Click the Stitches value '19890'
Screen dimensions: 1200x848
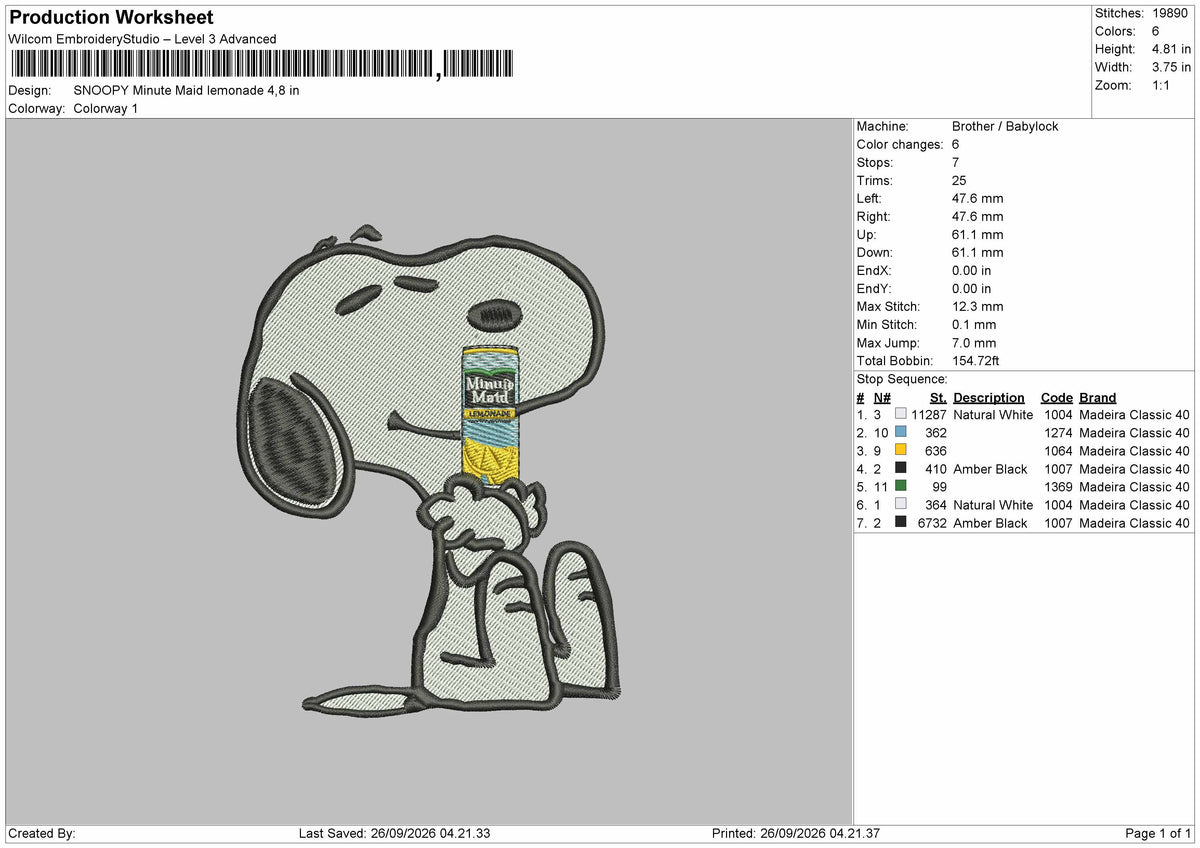pos(1171,13)
